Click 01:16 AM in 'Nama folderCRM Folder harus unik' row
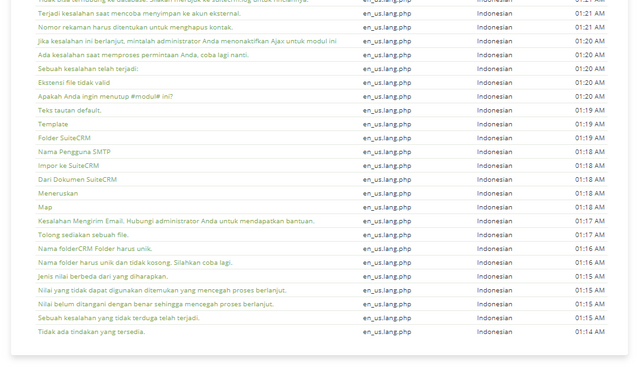The height and width of the screenshot is (368, 640). pos(590,249)
